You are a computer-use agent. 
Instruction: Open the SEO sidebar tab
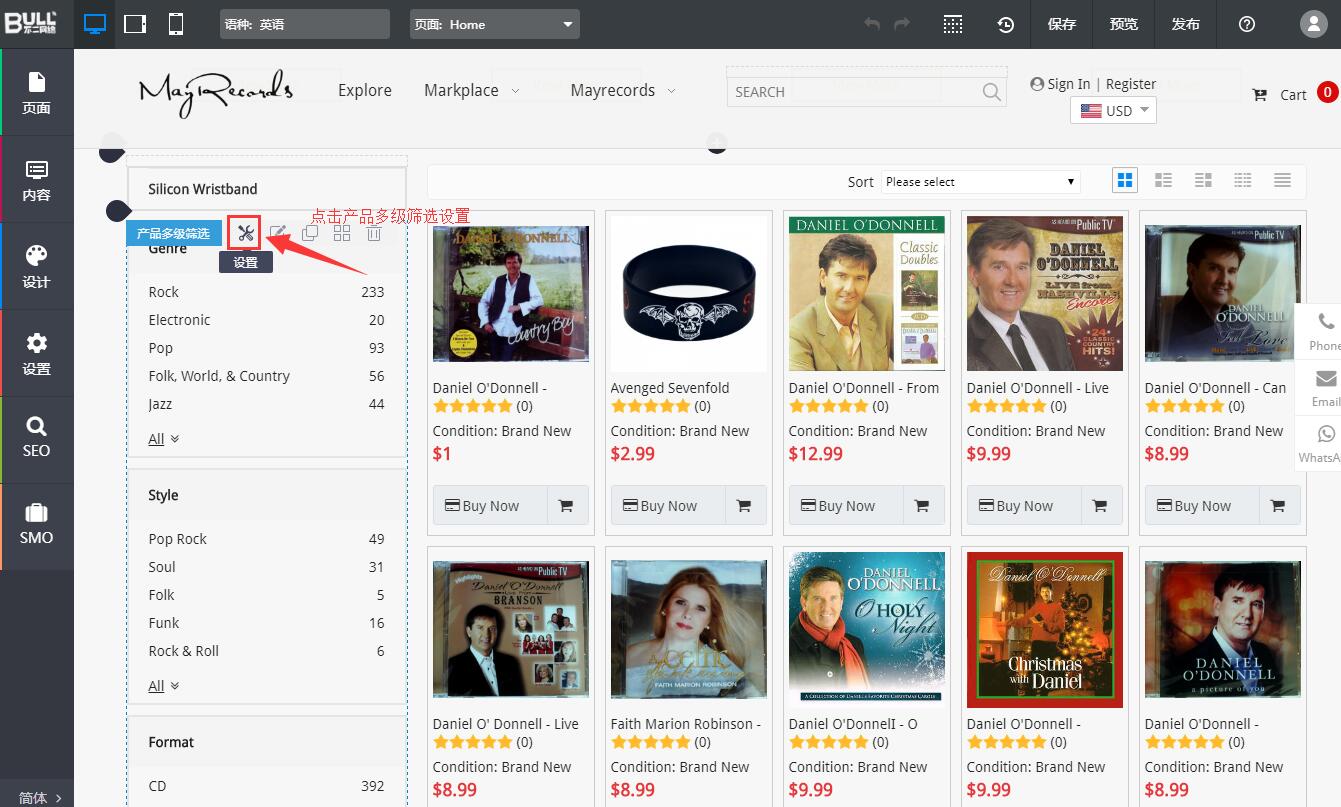(x=37, y=438)
